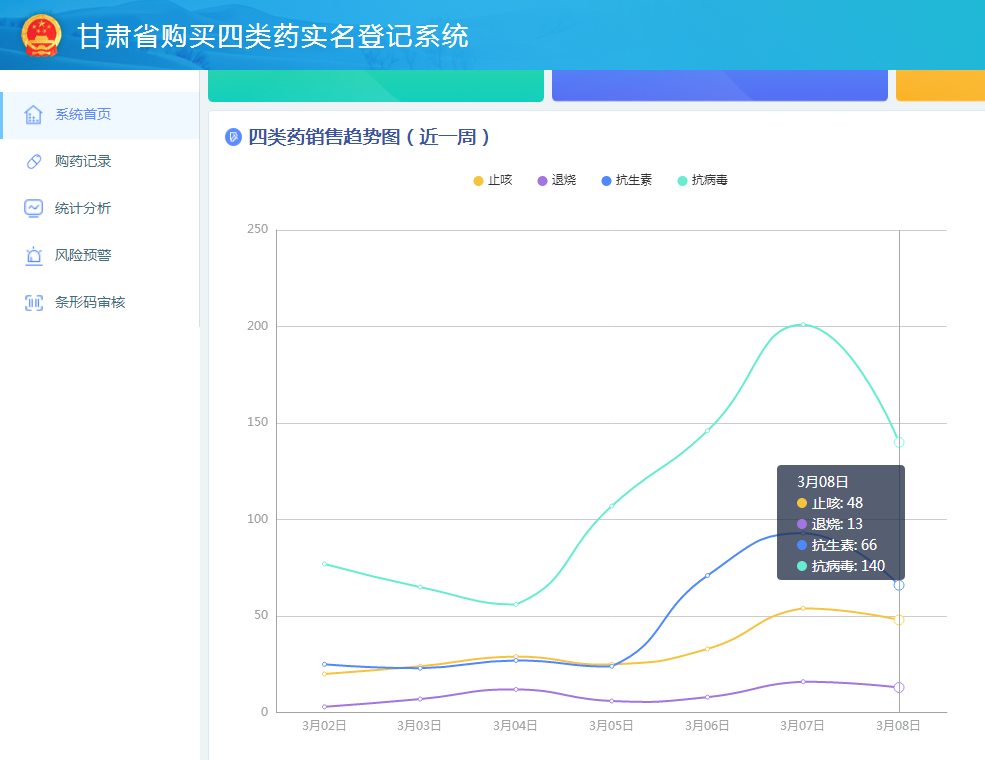Click the chart icon beside 统计分析
This screenshot has height=760, width=985.
(x=33, y=209)
